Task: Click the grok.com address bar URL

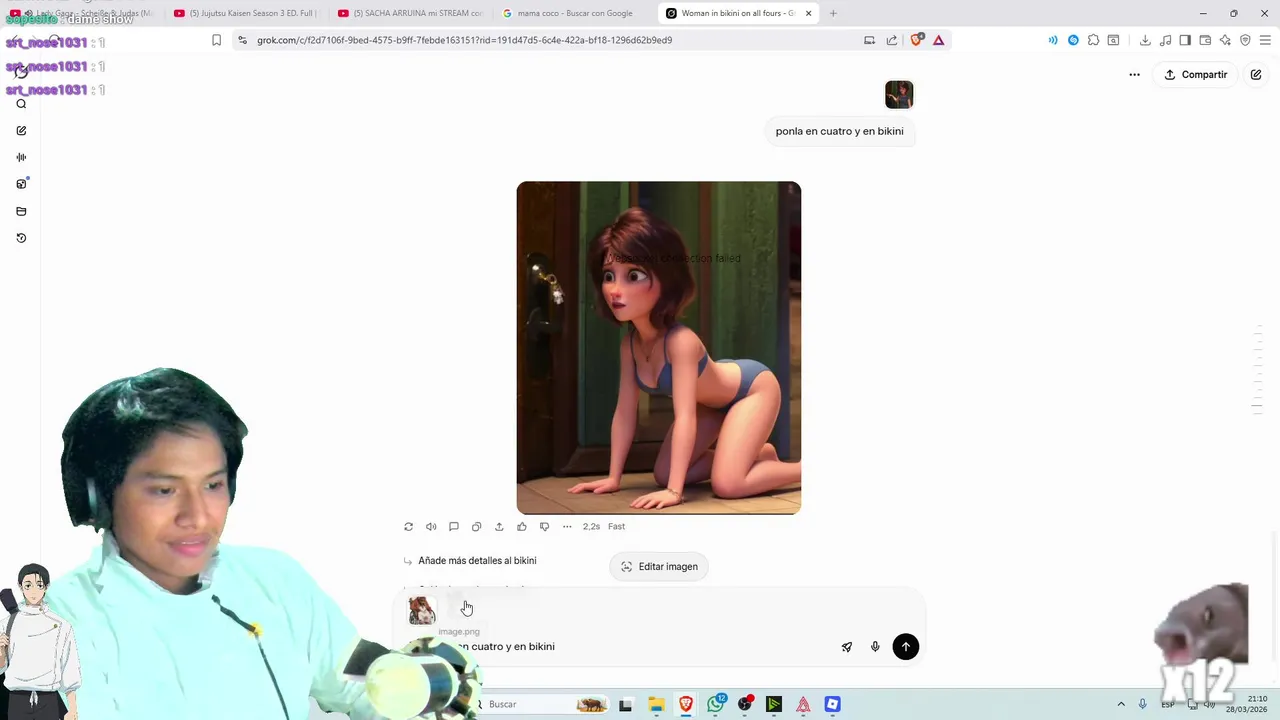Action: coord(465,40)
